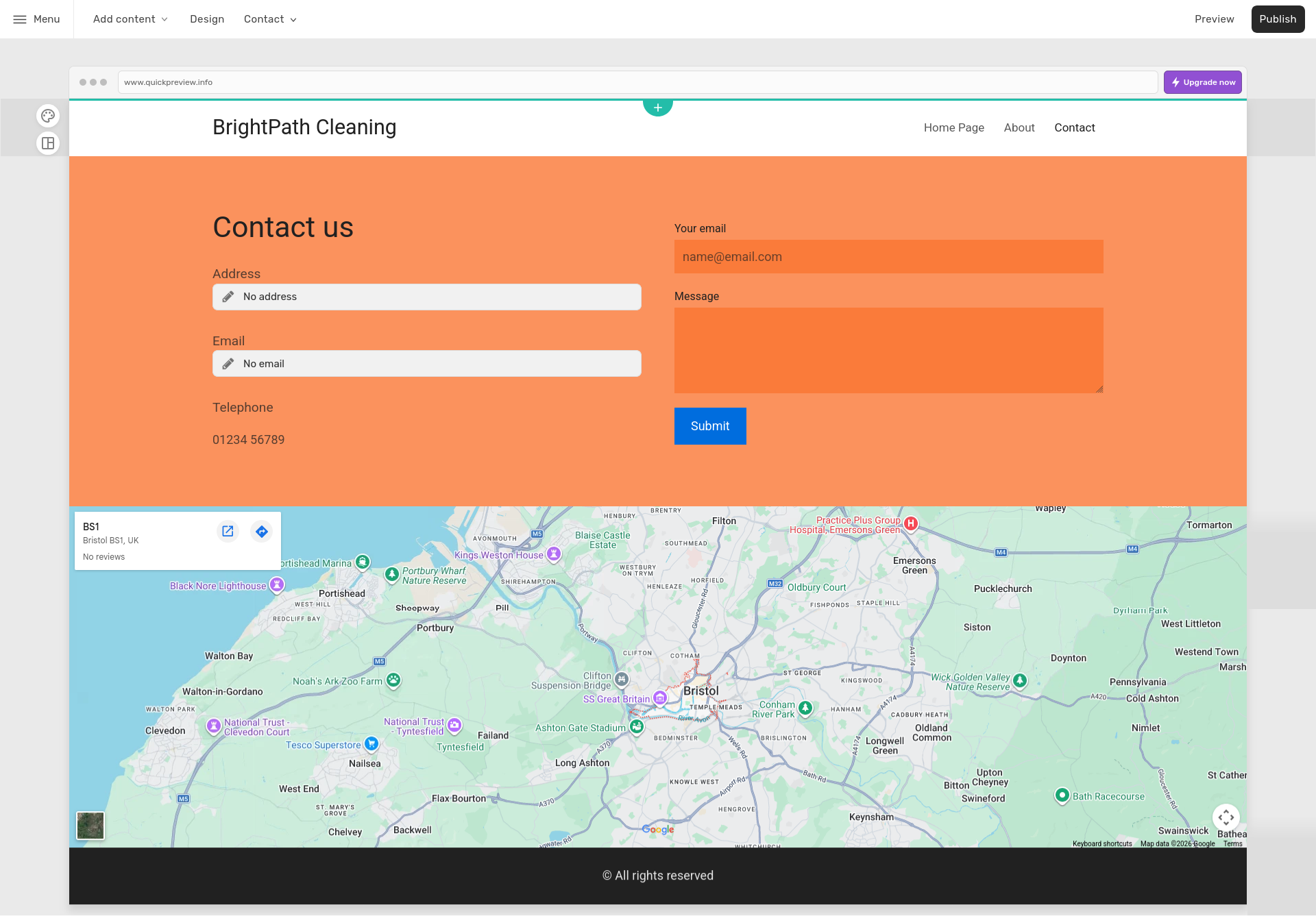Open the map Terms link
Screen dimensions: 1316x916
click(x=1232, y=843)
